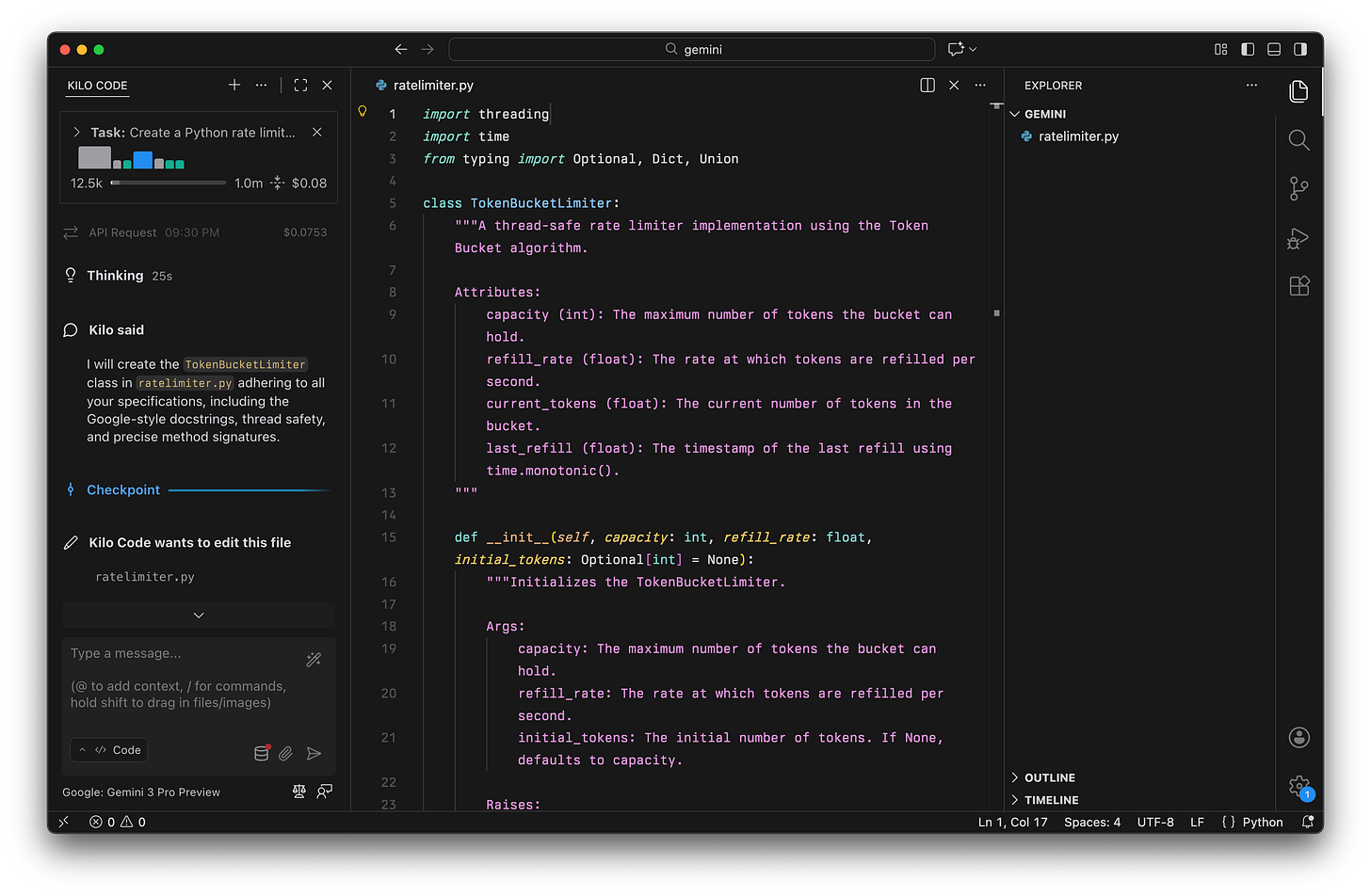Select ratelimiter.py in Explorer tree
1371x896 pixels.
pyautogui.click(x=1078, y=136)
